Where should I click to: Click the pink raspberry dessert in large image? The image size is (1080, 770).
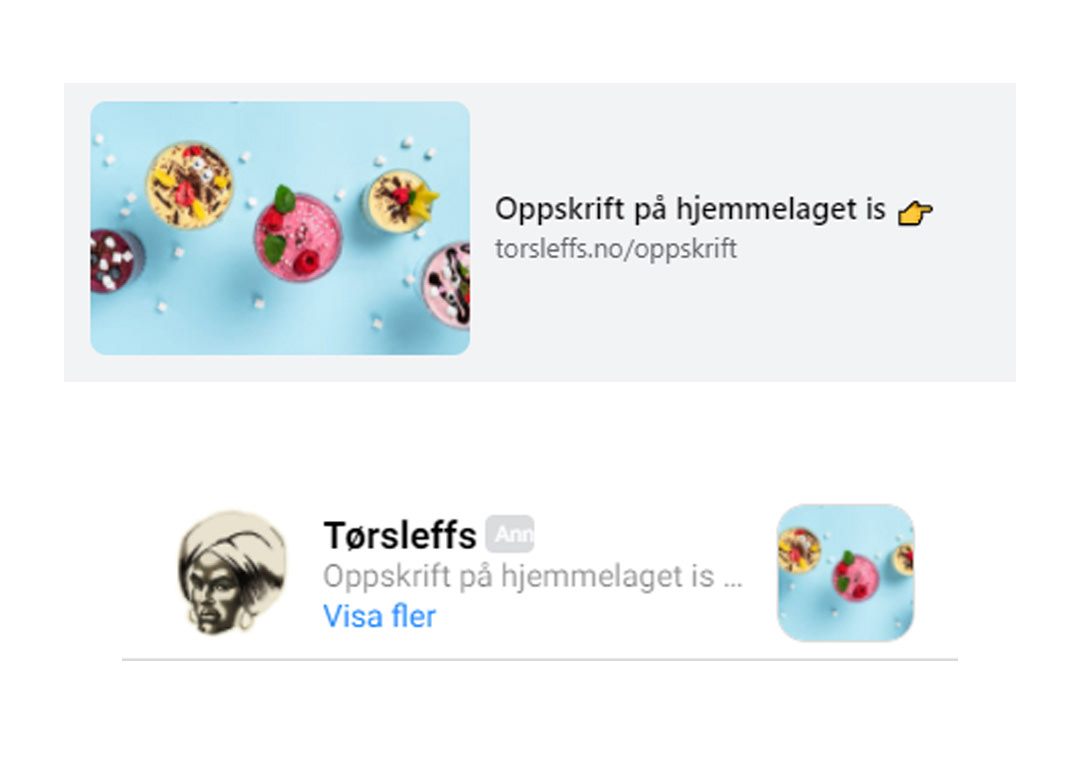298,234
